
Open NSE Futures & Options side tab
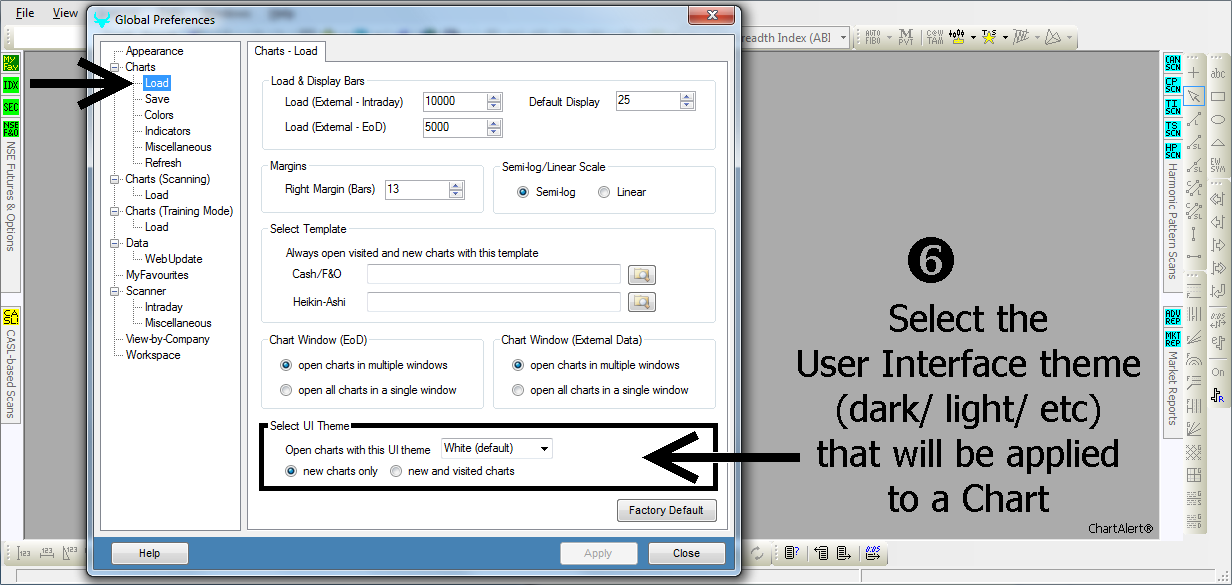point(11,196)
